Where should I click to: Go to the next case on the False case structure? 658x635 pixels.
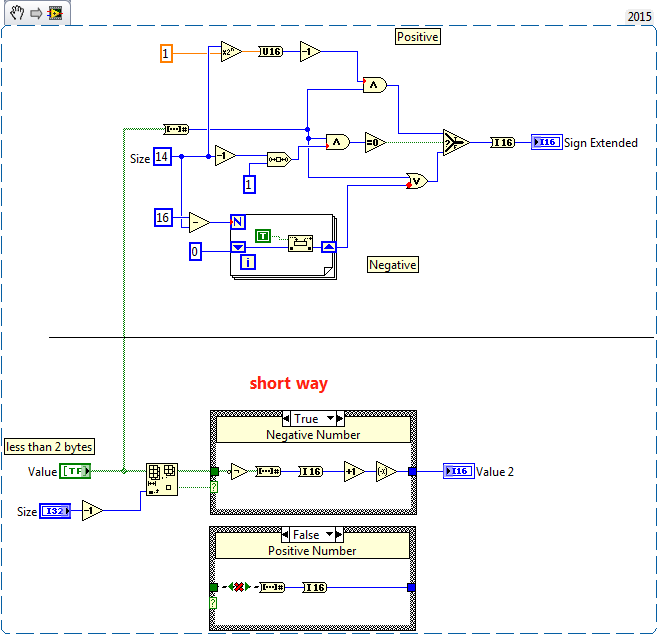pyautogui.click(x=339, y=535)
